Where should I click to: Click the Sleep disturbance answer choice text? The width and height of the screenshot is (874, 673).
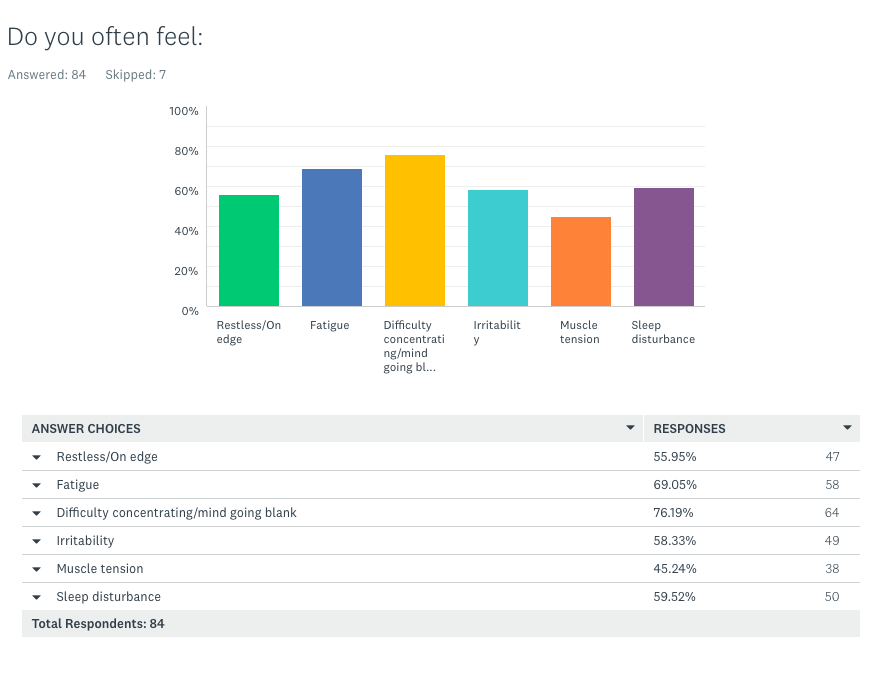pos(108,597)
